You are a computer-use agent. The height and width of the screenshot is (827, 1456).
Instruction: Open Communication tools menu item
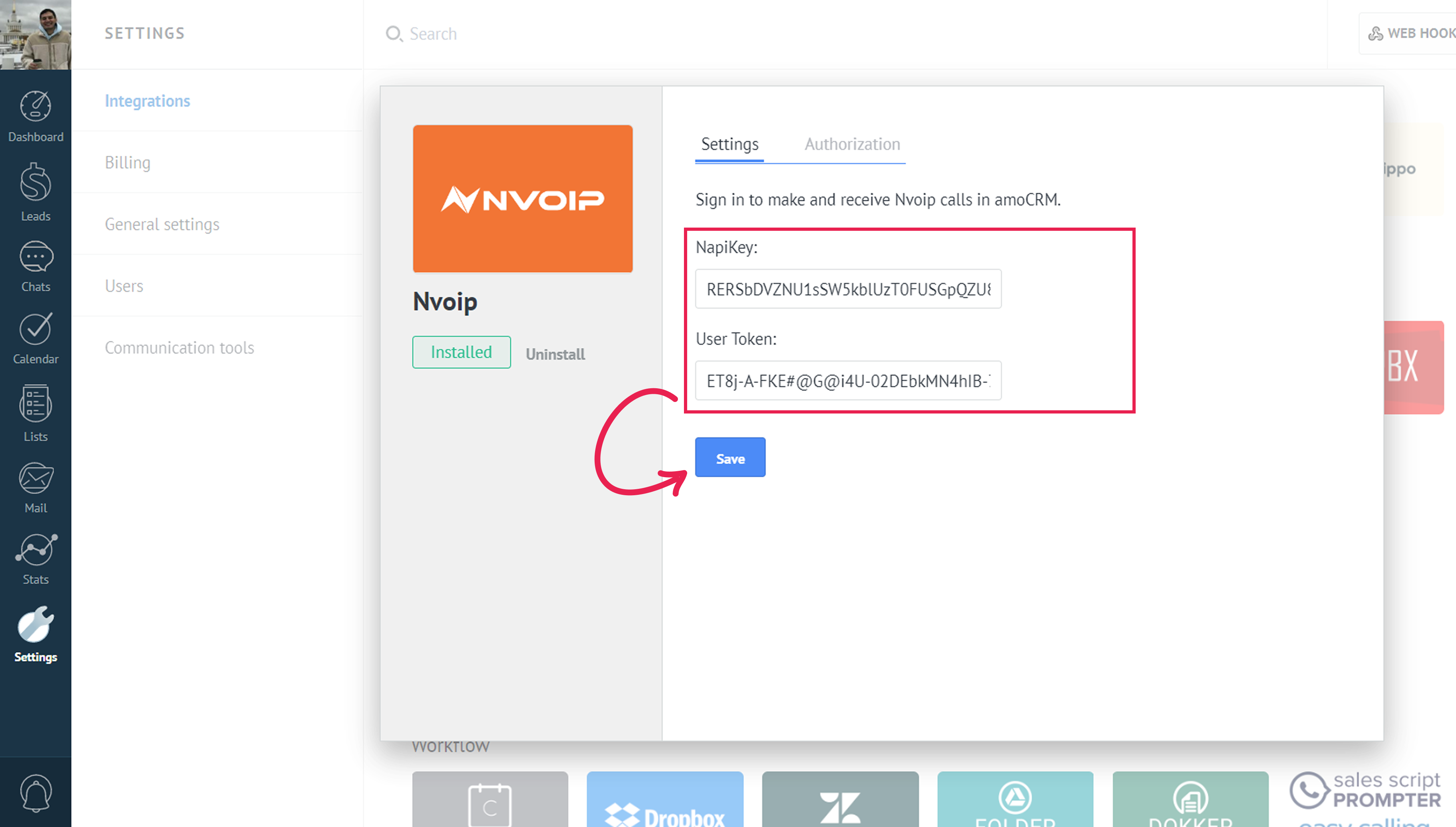[x=179, y=348]
